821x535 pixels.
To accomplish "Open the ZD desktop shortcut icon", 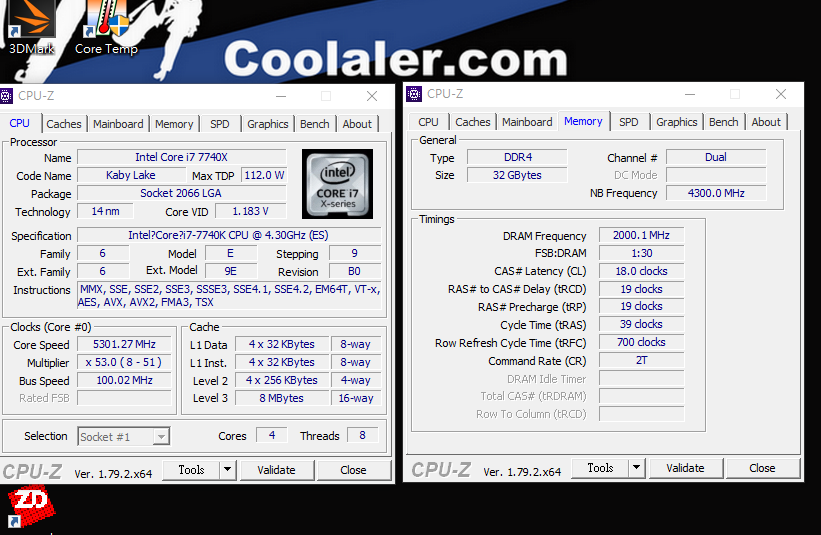I will coord(30,505).
